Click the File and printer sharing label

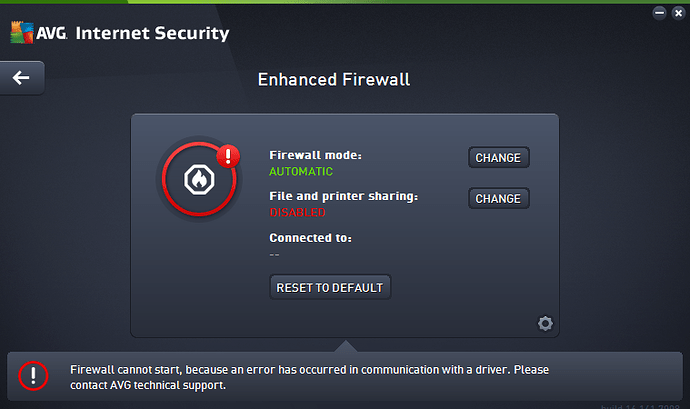[344, 196]
